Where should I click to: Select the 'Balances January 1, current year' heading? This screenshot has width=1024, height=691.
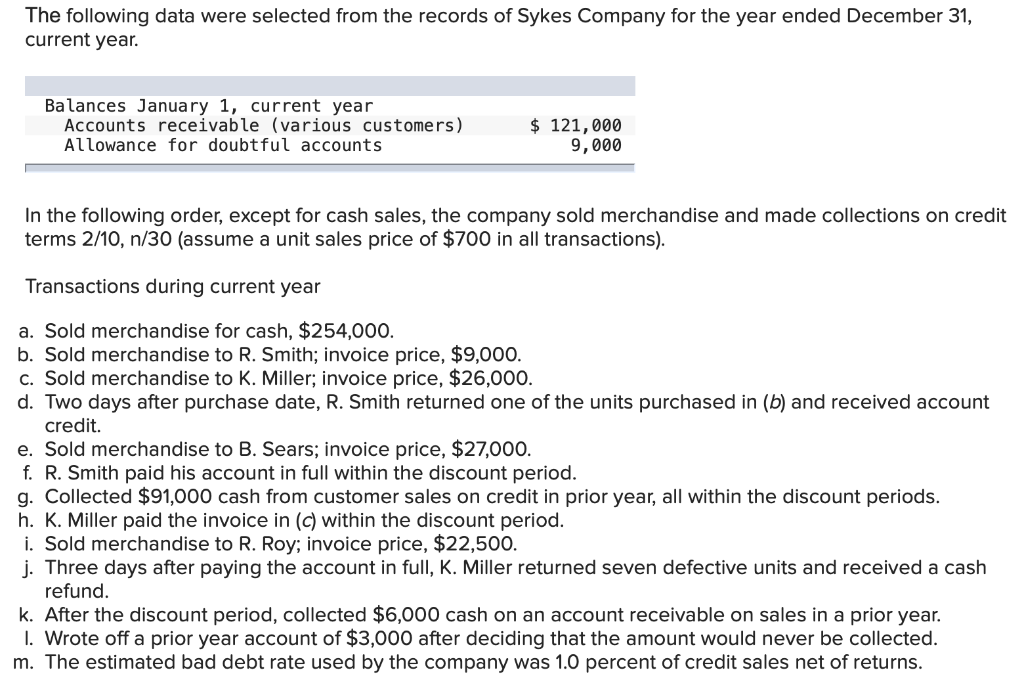coord(208,106)
